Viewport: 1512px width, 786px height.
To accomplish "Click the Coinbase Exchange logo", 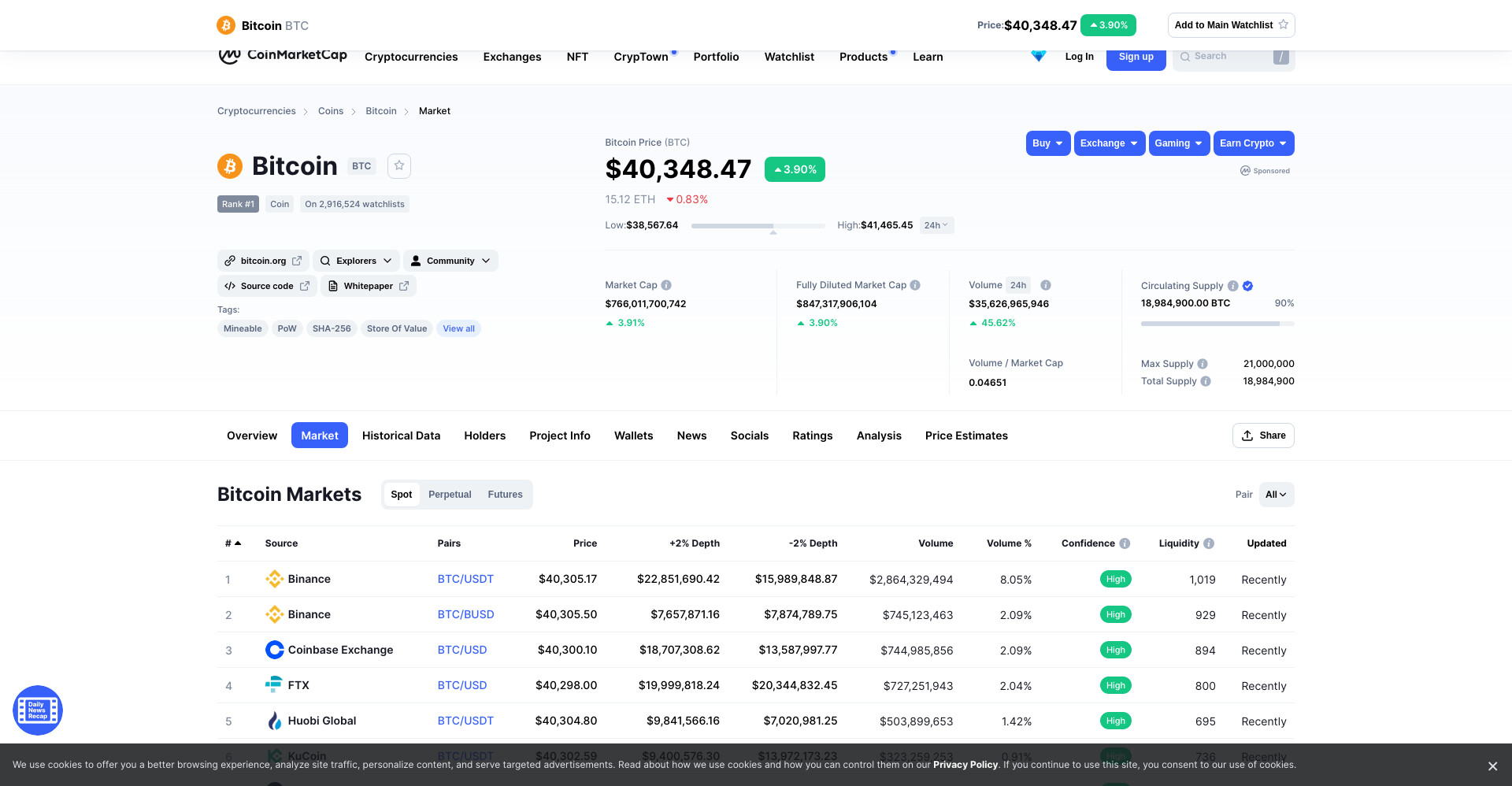I will [x=274, y=650].
